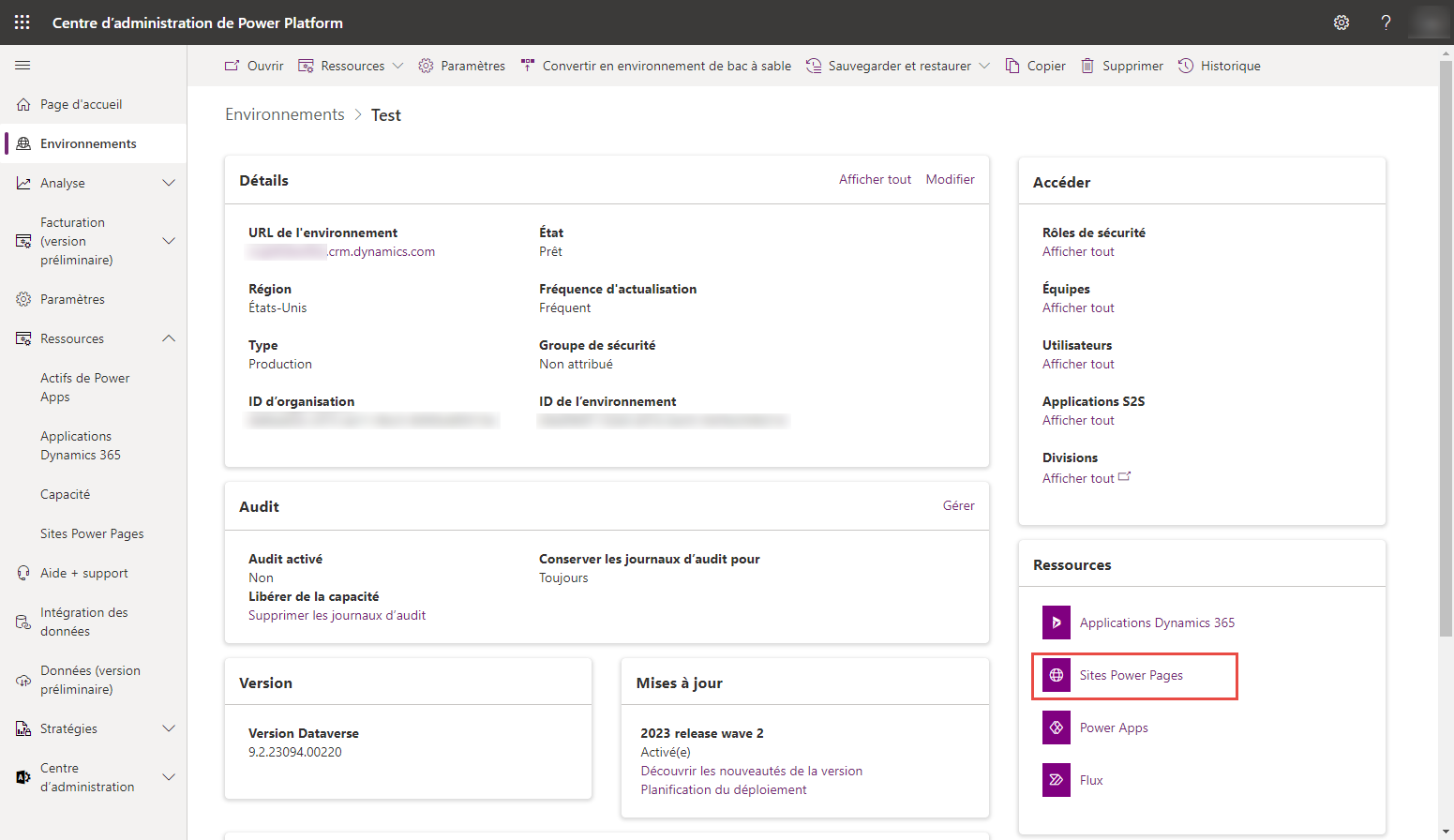Click Supprimer les journaux d'audit
The image size is (1454, 840).
(337, 615)
